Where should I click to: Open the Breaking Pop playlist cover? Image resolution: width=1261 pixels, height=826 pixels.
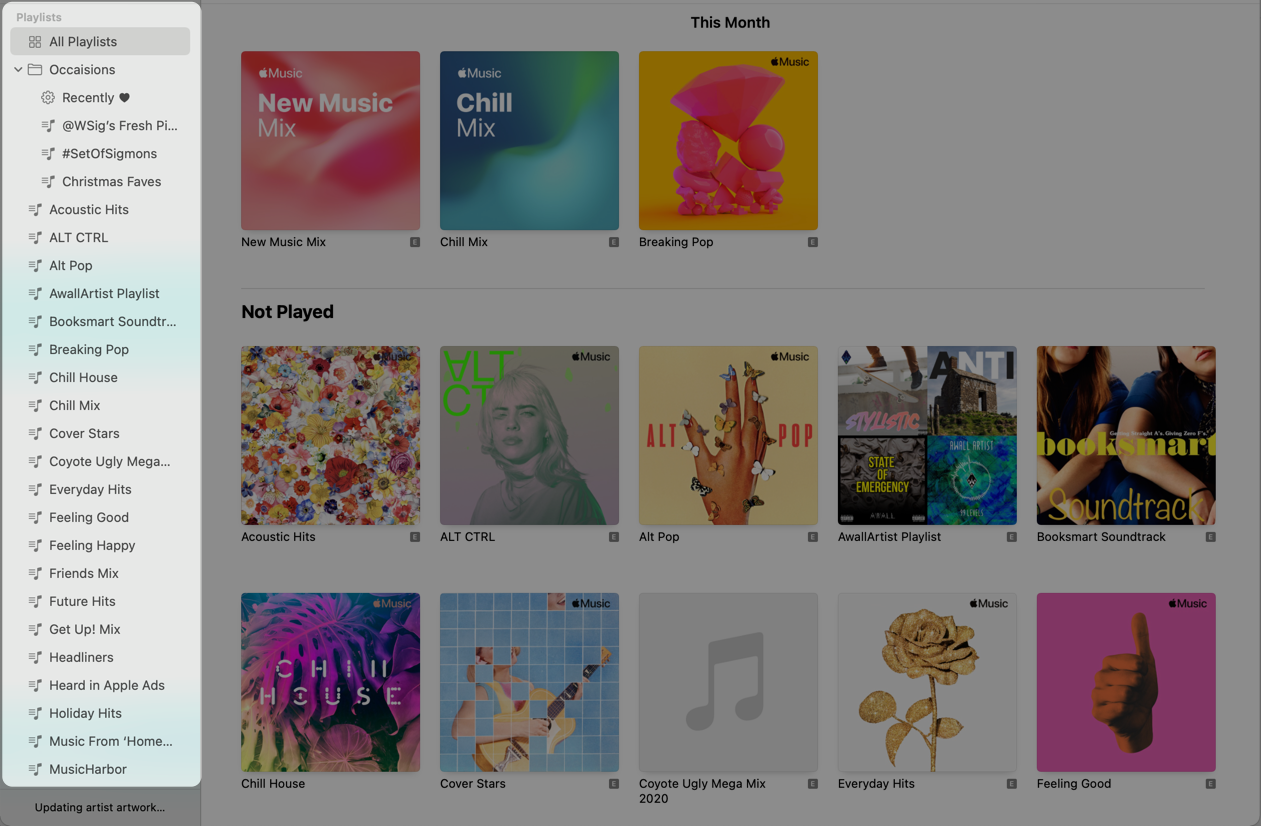728,141
